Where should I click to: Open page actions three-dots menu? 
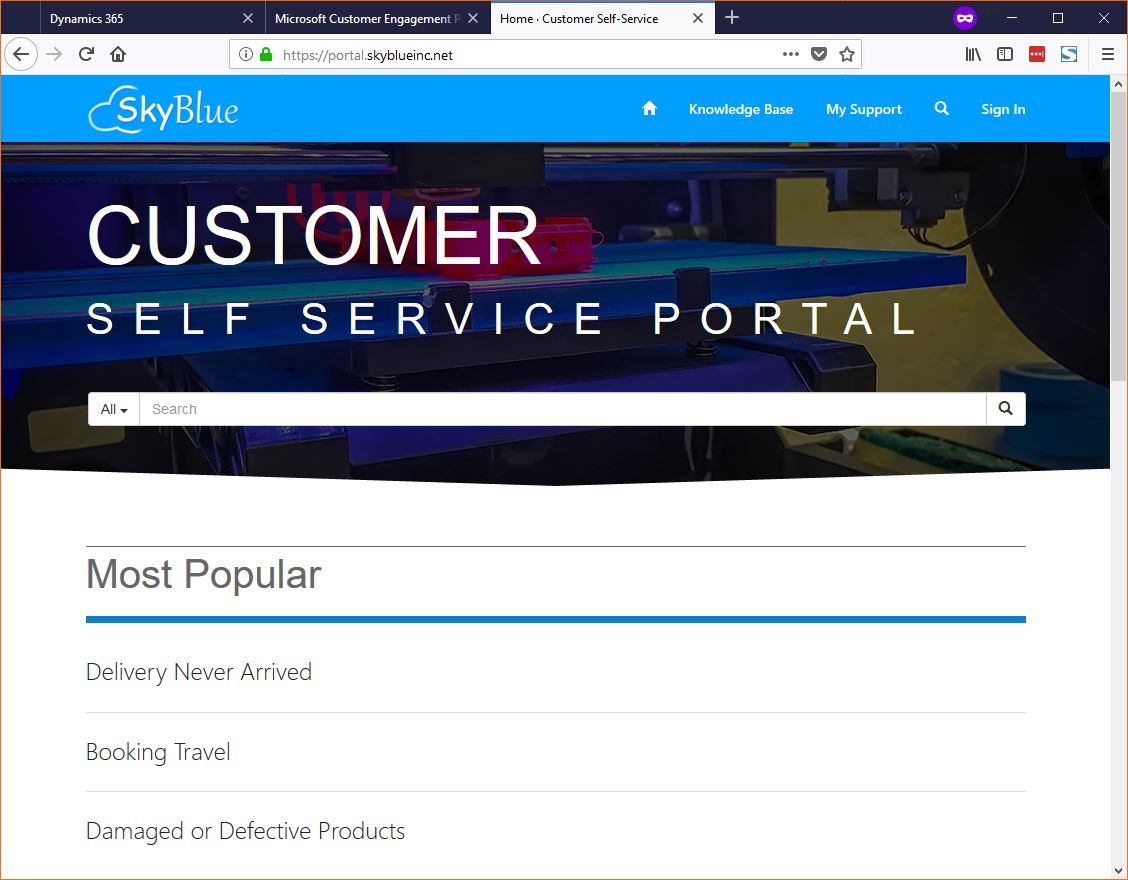(x=791, y=54)
